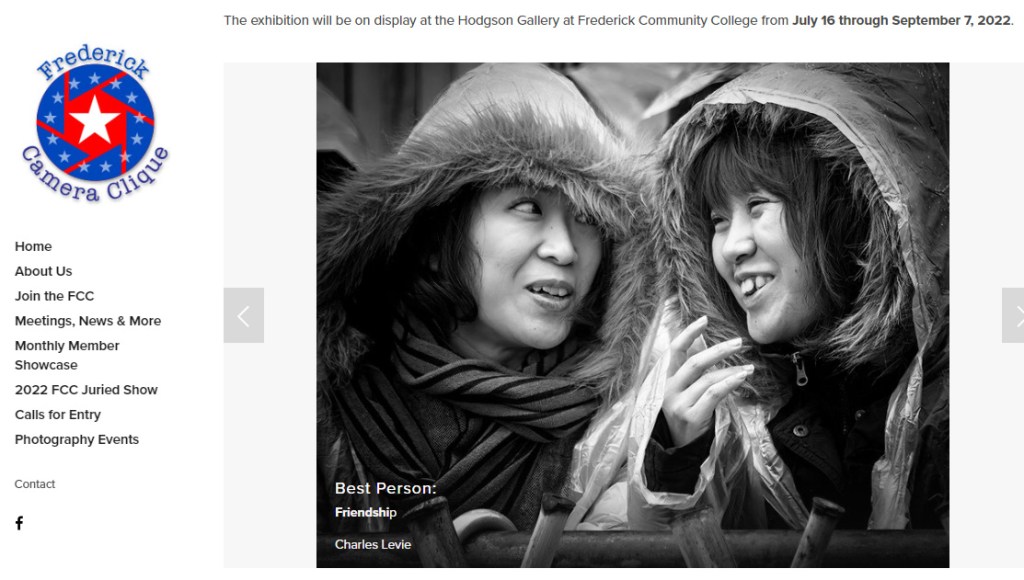Select Join the FCC menu item
Image resolution: width=1024 pixels, height=580 pixels.
pos(54,296)
